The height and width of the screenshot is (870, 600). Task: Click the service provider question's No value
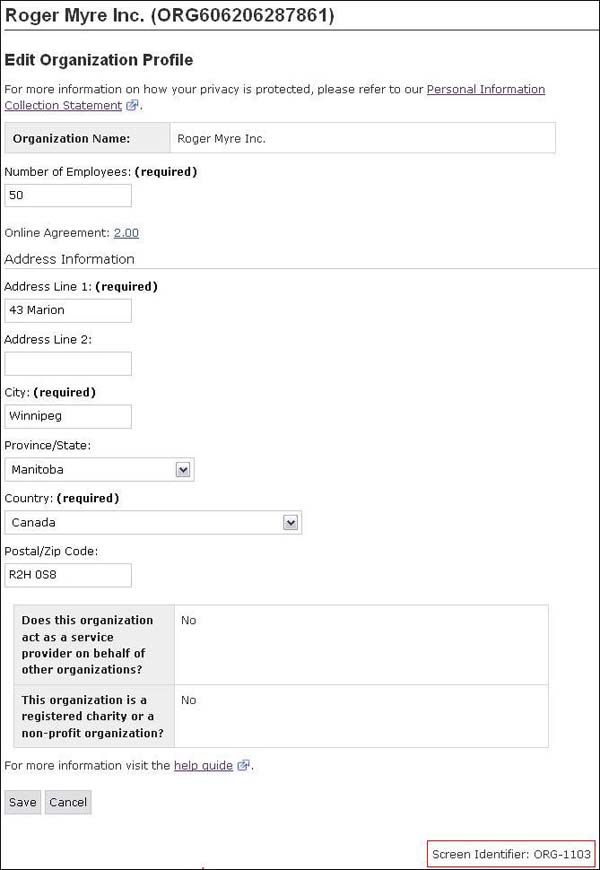pyautogui.click(x=189, y=620)
